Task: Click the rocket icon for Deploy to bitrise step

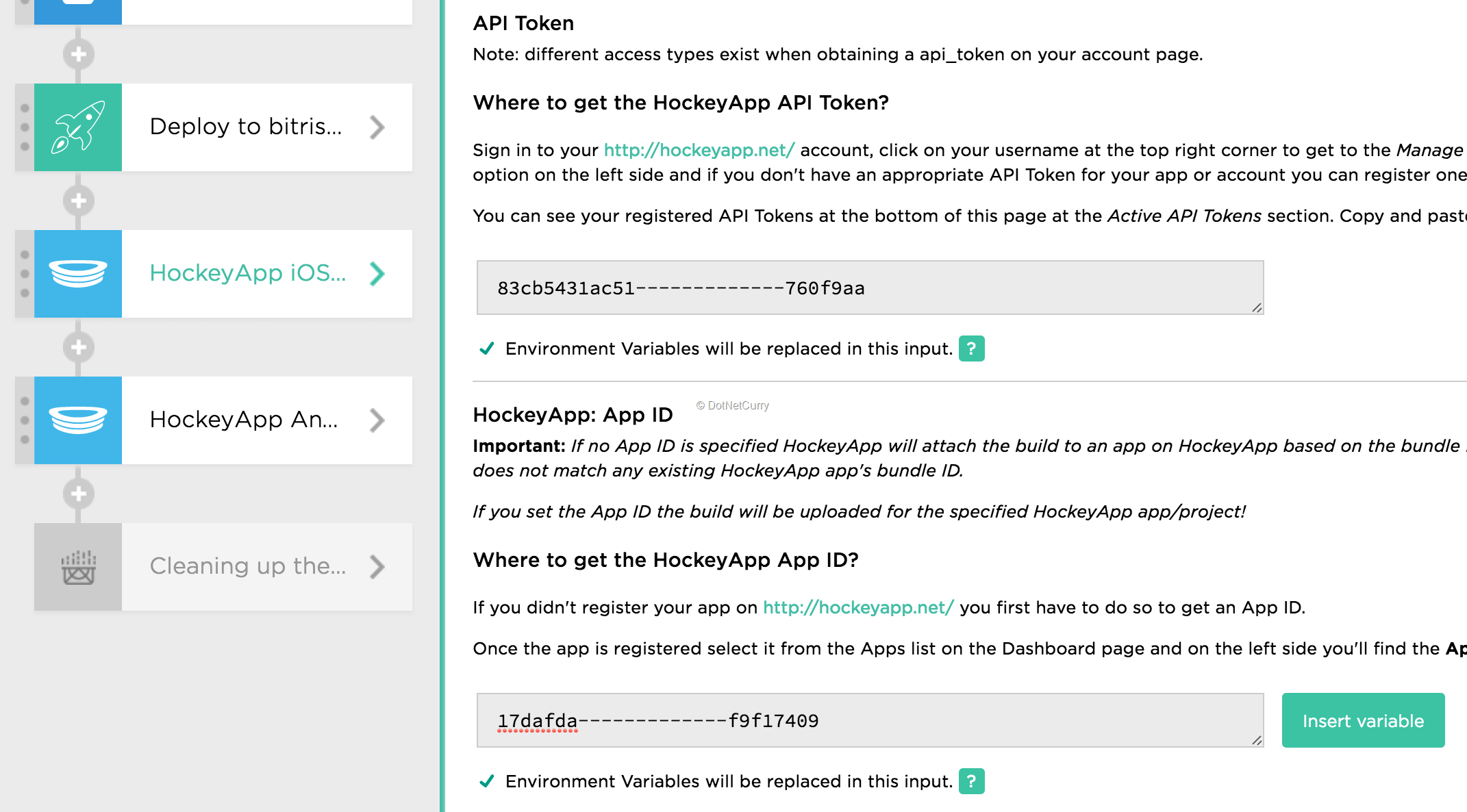Action: (x=78, y=127)
